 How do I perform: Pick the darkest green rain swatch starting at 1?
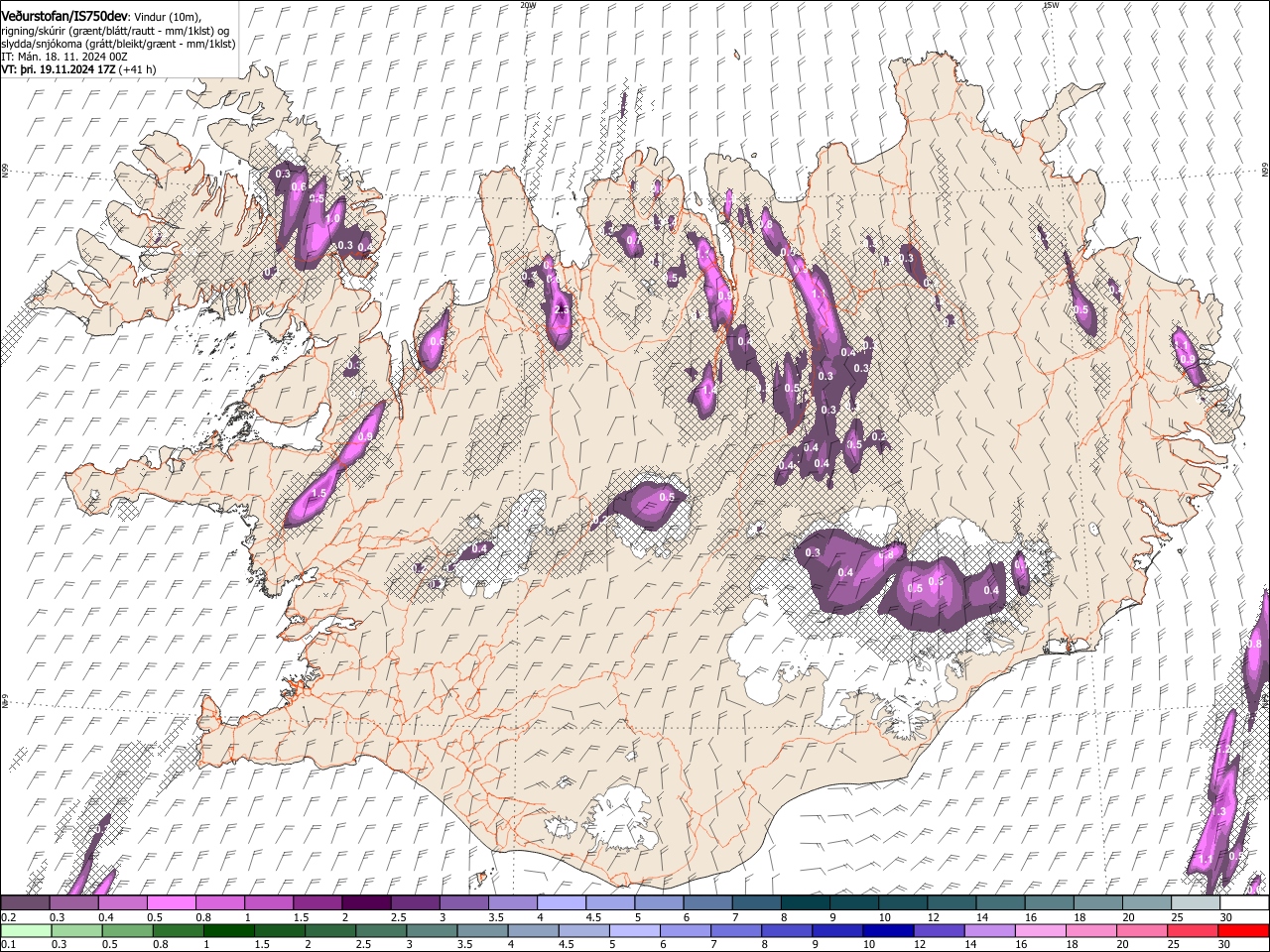click(228, 931)
